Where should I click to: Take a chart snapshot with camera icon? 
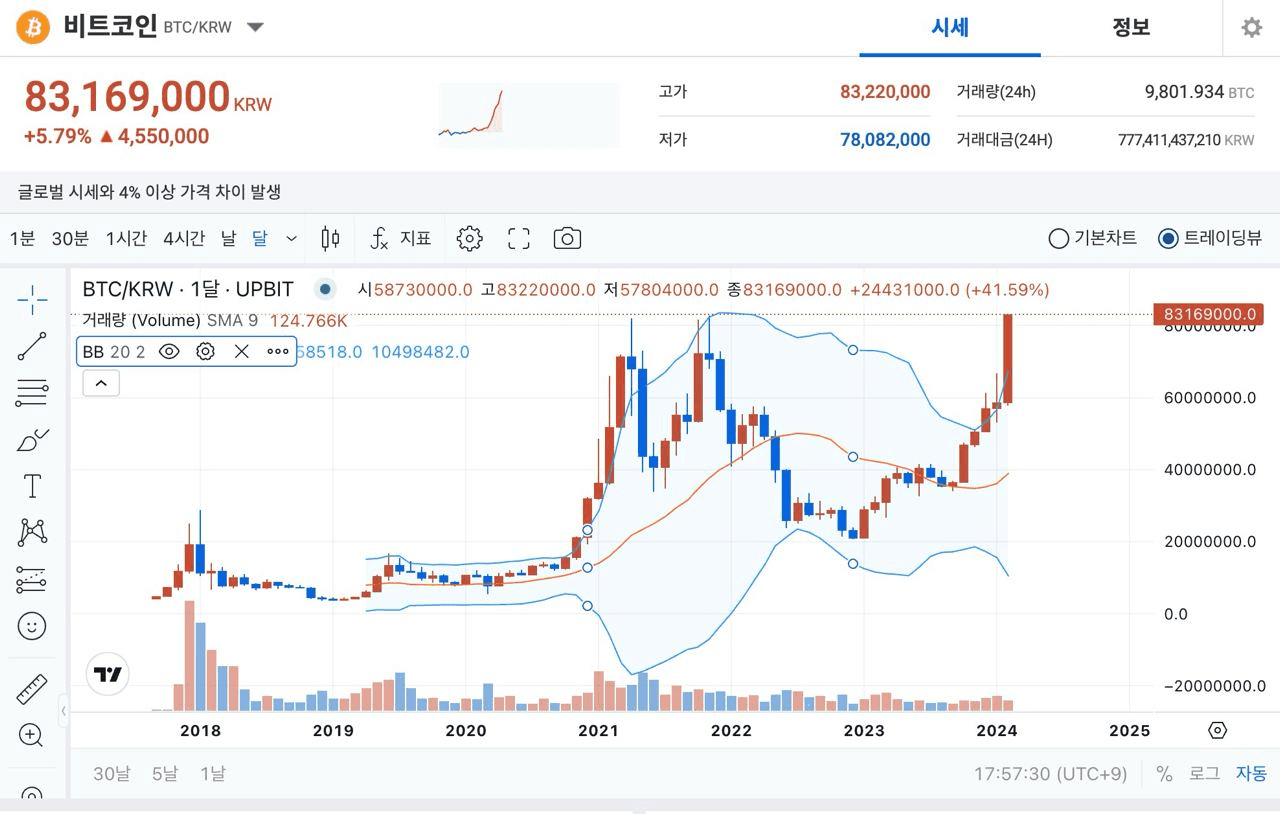567,238
